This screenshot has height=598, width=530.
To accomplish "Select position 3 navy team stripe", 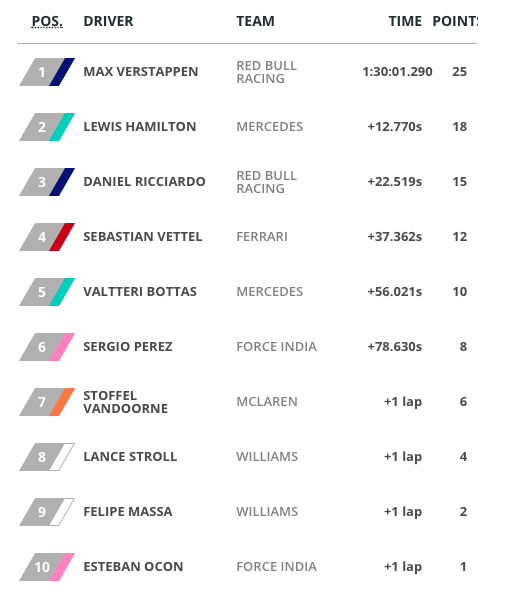I will tap(62, 182).
